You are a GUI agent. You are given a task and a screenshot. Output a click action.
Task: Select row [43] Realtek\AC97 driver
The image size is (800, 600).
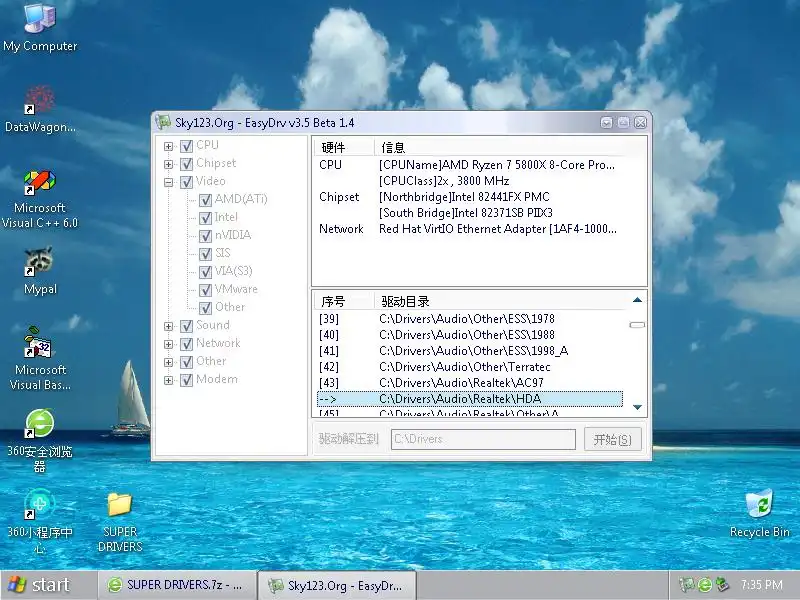point(470,383)
